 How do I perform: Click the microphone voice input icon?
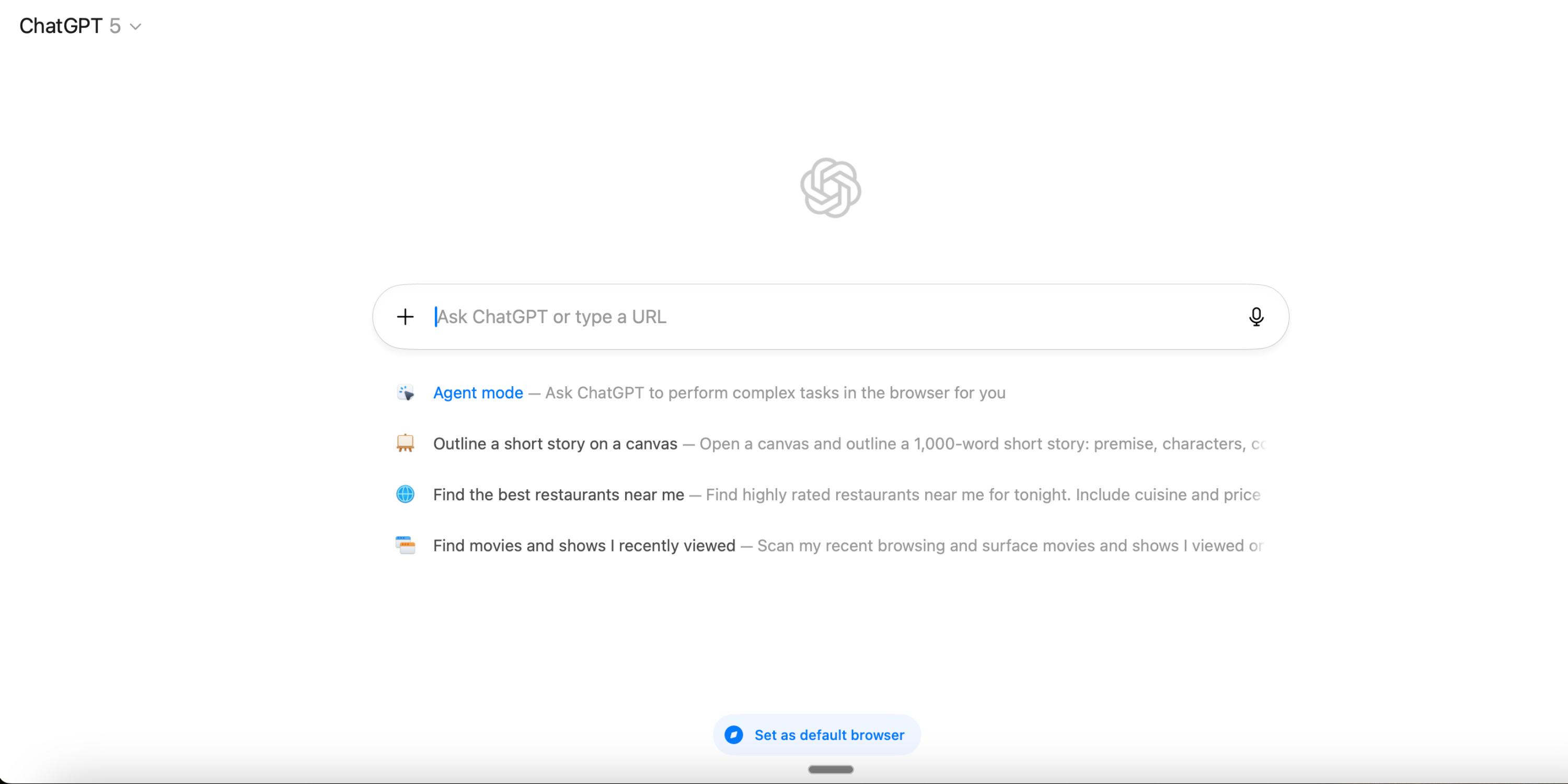(1256, 317)
